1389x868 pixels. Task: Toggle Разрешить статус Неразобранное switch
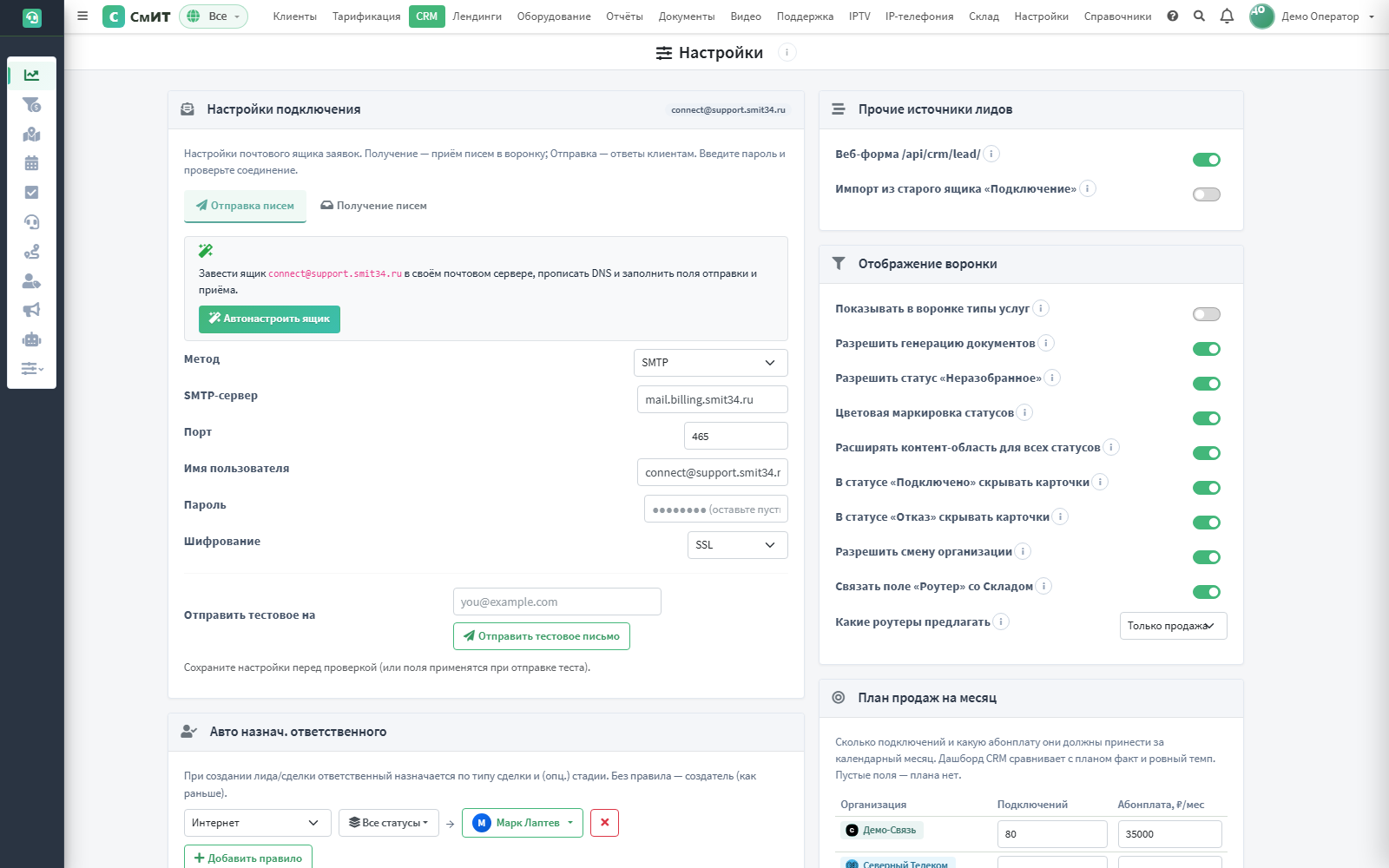(1207, 384)
